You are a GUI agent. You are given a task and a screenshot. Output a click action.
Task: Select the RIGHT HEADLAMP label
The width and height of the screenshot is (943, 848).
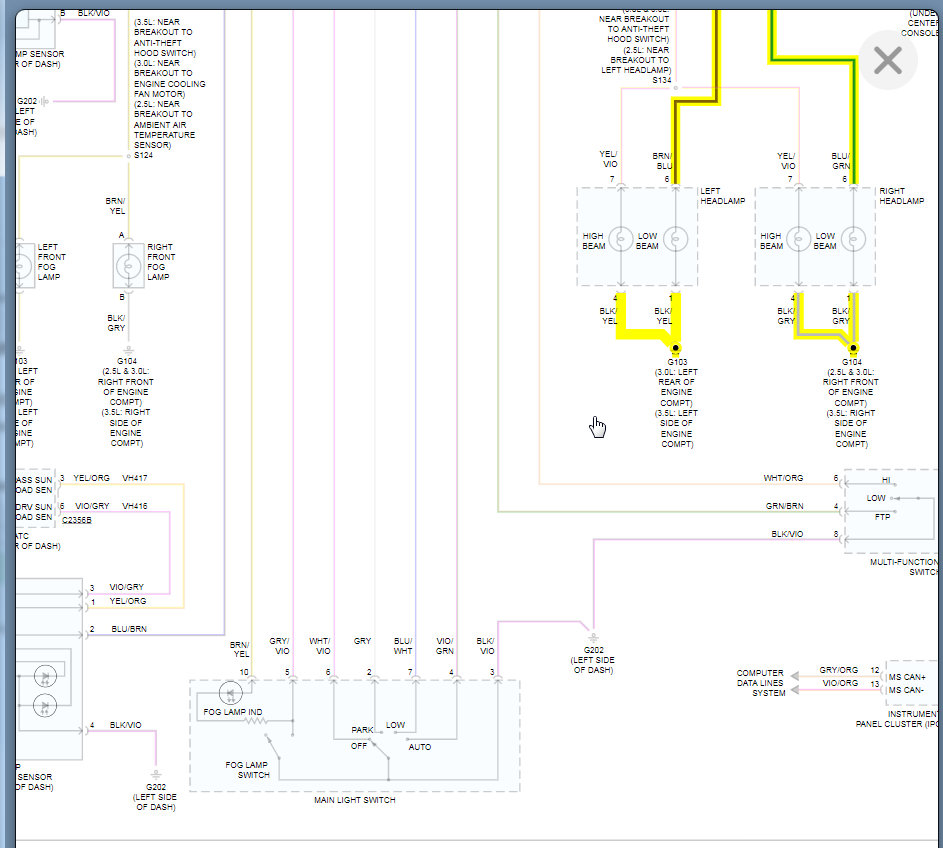[x=902, y=196]
